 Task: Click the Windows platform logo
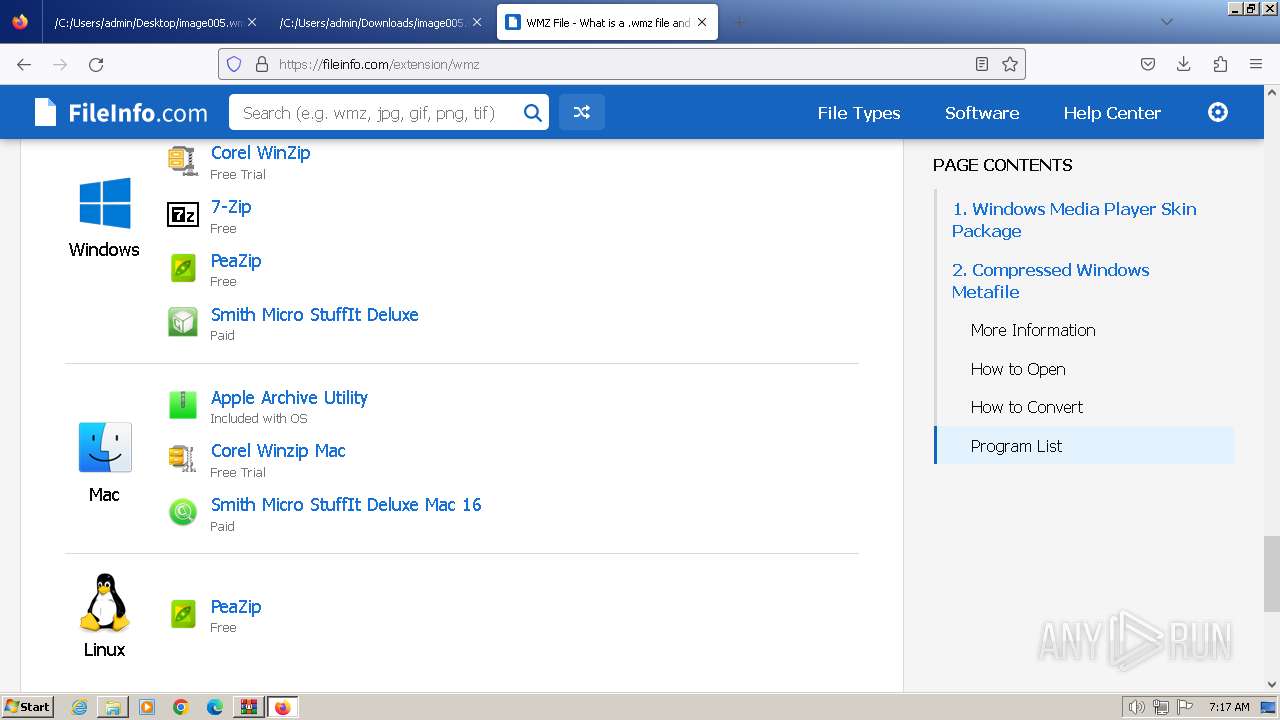pos(105,203)
